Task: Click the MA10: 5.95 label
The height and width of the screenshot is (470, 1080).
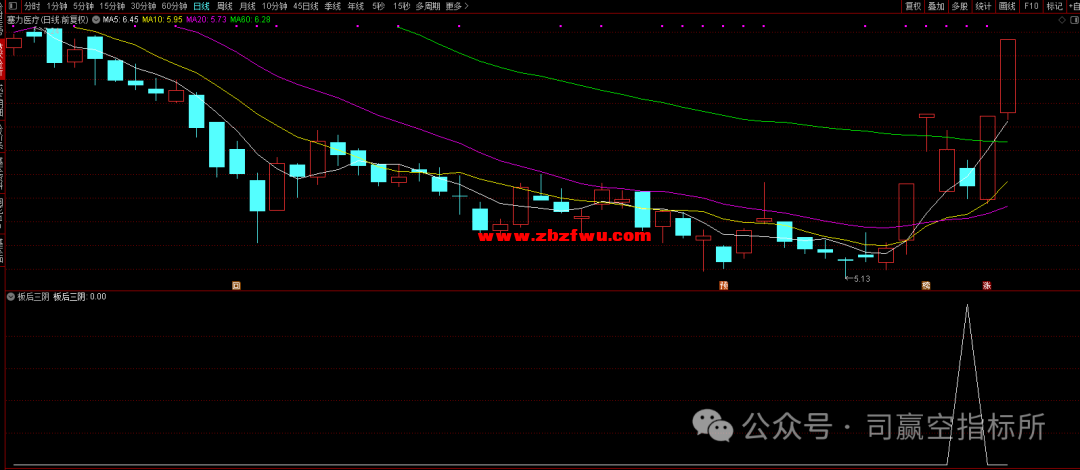Action: [162, 20]
